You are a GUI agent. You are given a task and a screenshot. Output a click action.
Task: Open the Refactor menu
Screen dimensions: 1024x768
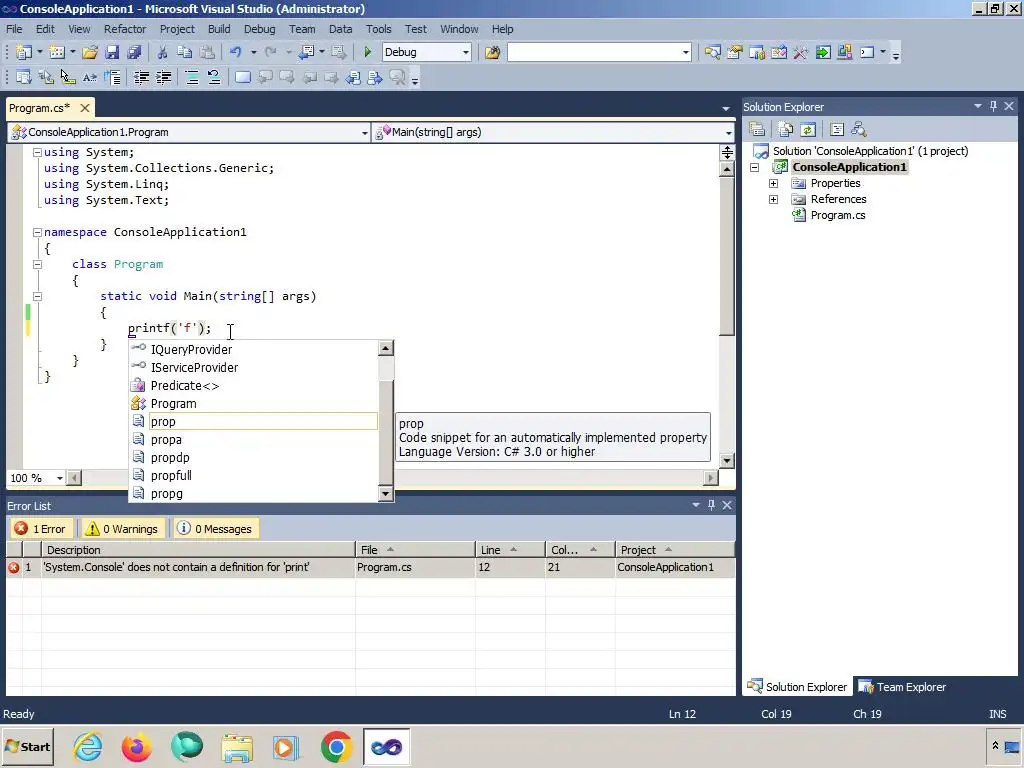click(x=125, y=29)
